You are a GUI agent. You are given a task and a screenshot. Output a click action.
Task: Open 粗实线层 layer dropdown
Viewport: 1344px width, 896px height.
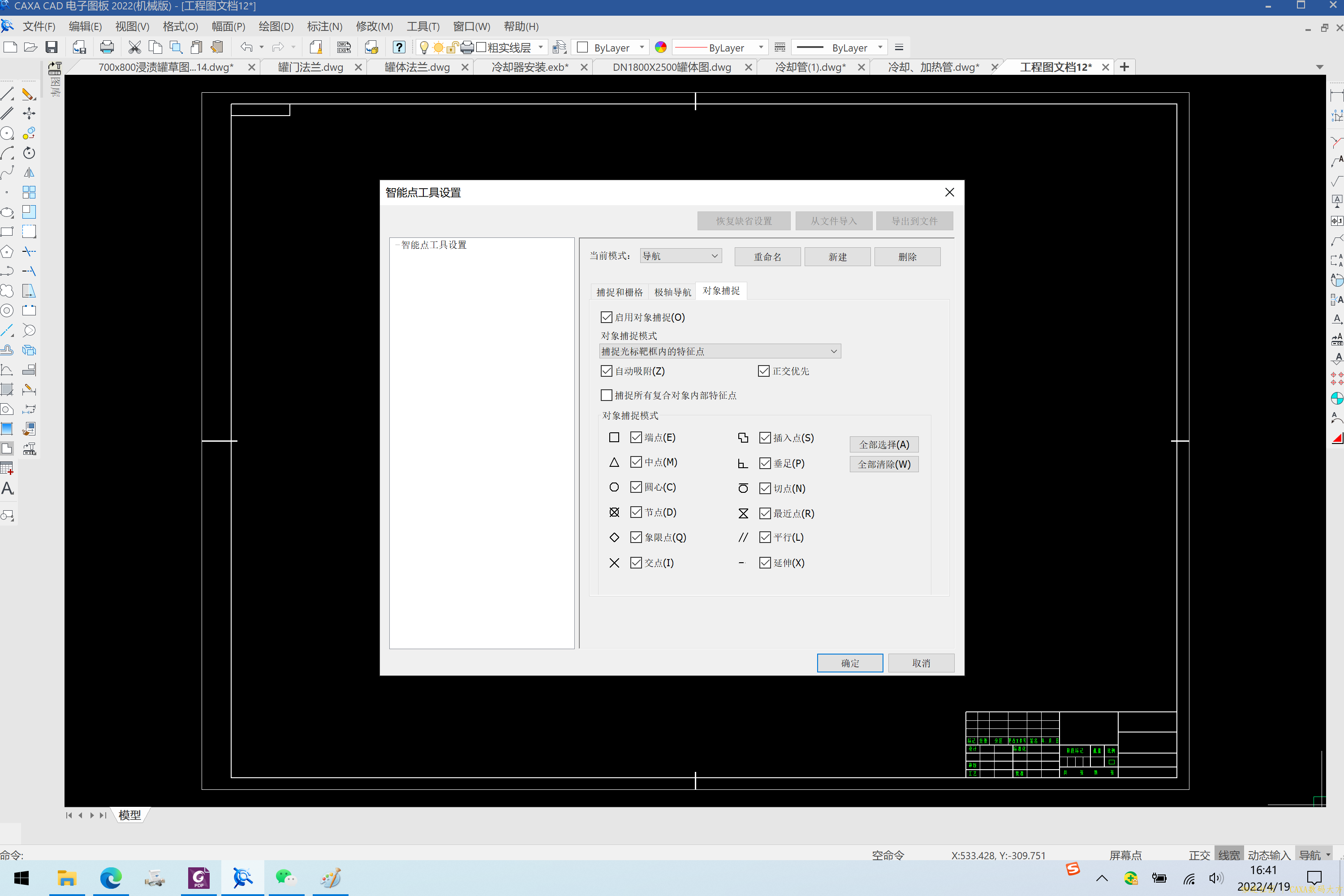click(x=540, y=47)
